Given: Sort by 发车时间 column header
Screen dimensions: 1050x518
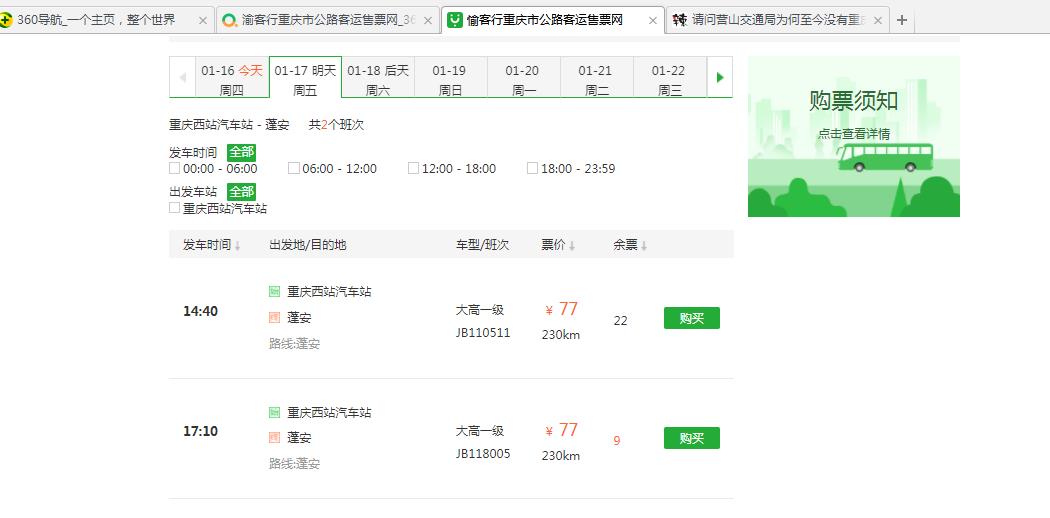Looking at the screenshot, I should click(x=211, y=245).
